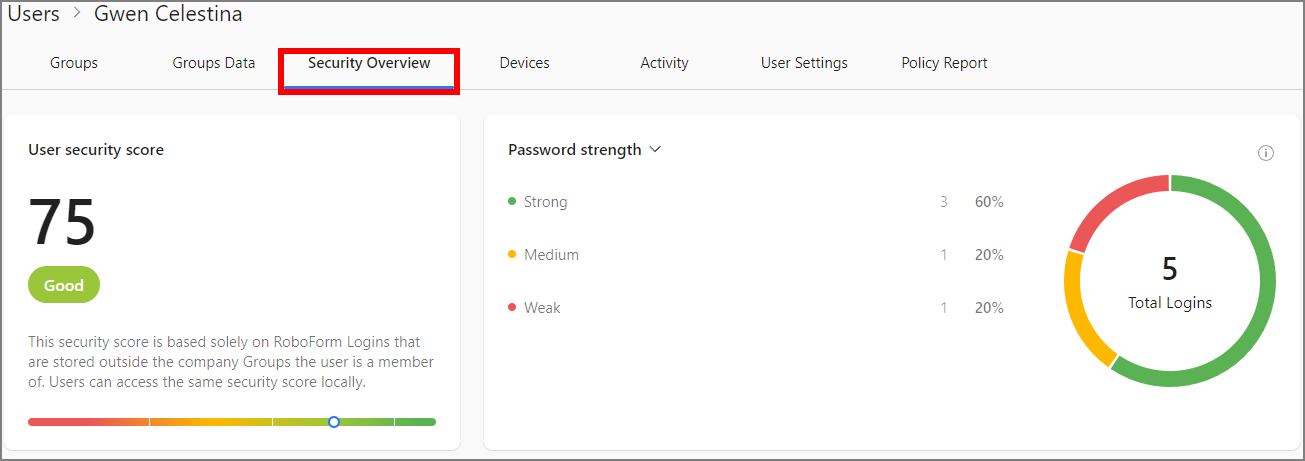This screenshot has width=1305, height=461.
Task: Switch to the Groups Data tab
Action: point(214,63)
